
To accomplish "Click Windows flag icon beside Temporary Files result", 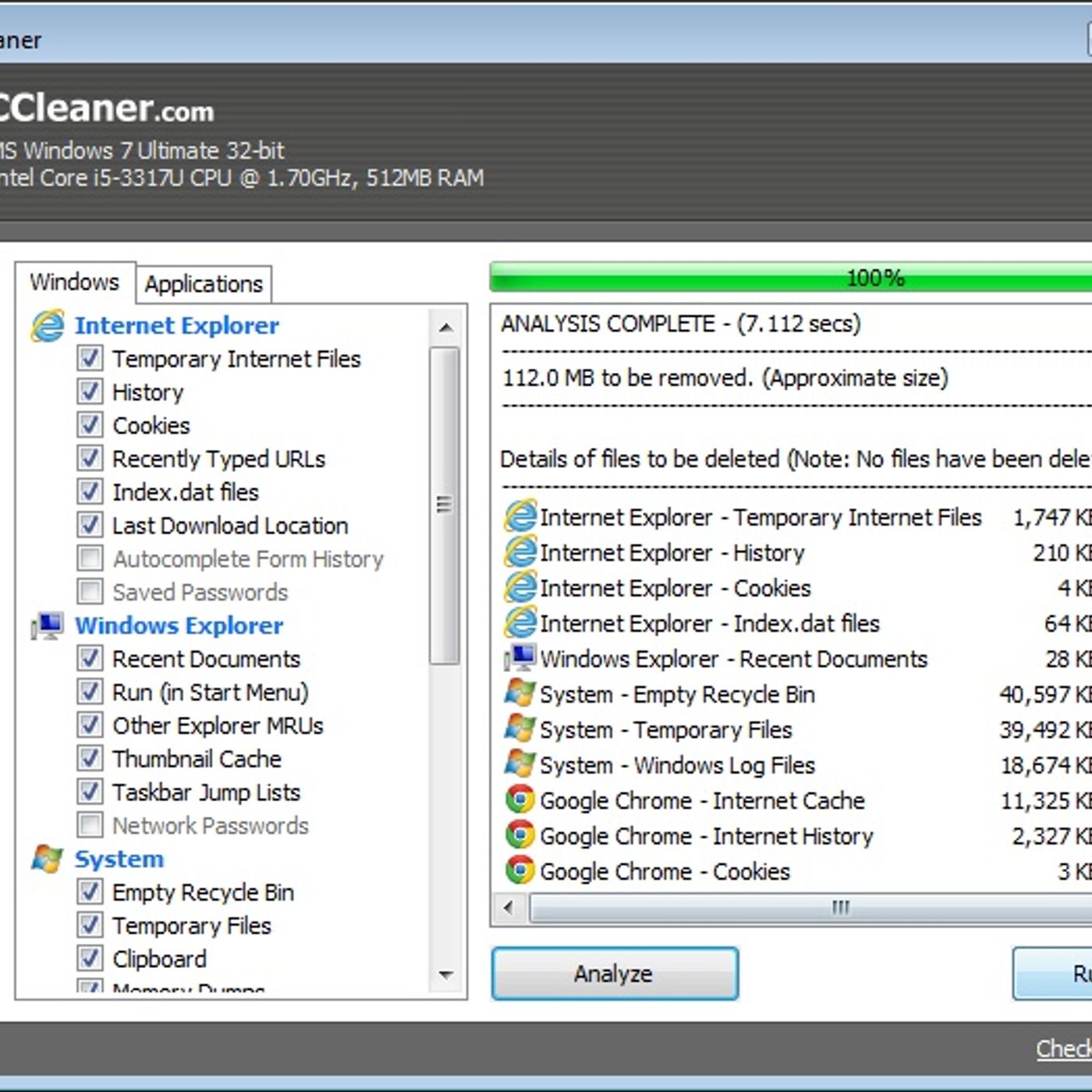I will point(520,729).
